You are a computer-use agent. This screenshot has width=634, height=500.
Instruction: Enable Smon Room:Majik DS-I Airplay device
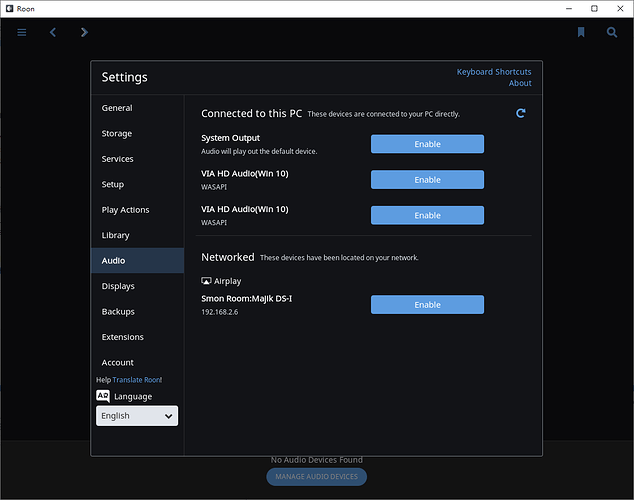tap(427, 304)
